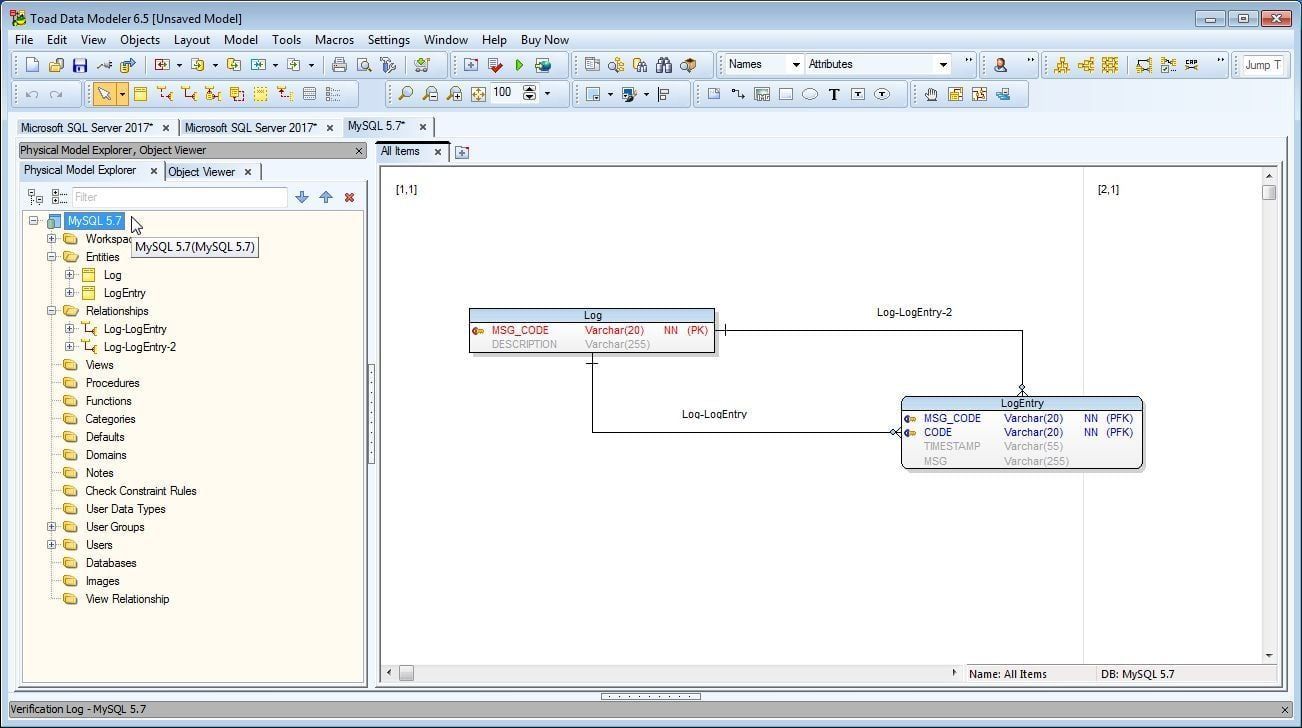This screenshot has width=1302, height=728.
Task: Click the Undo arrow icon
Action: click(x=32, y=94)
